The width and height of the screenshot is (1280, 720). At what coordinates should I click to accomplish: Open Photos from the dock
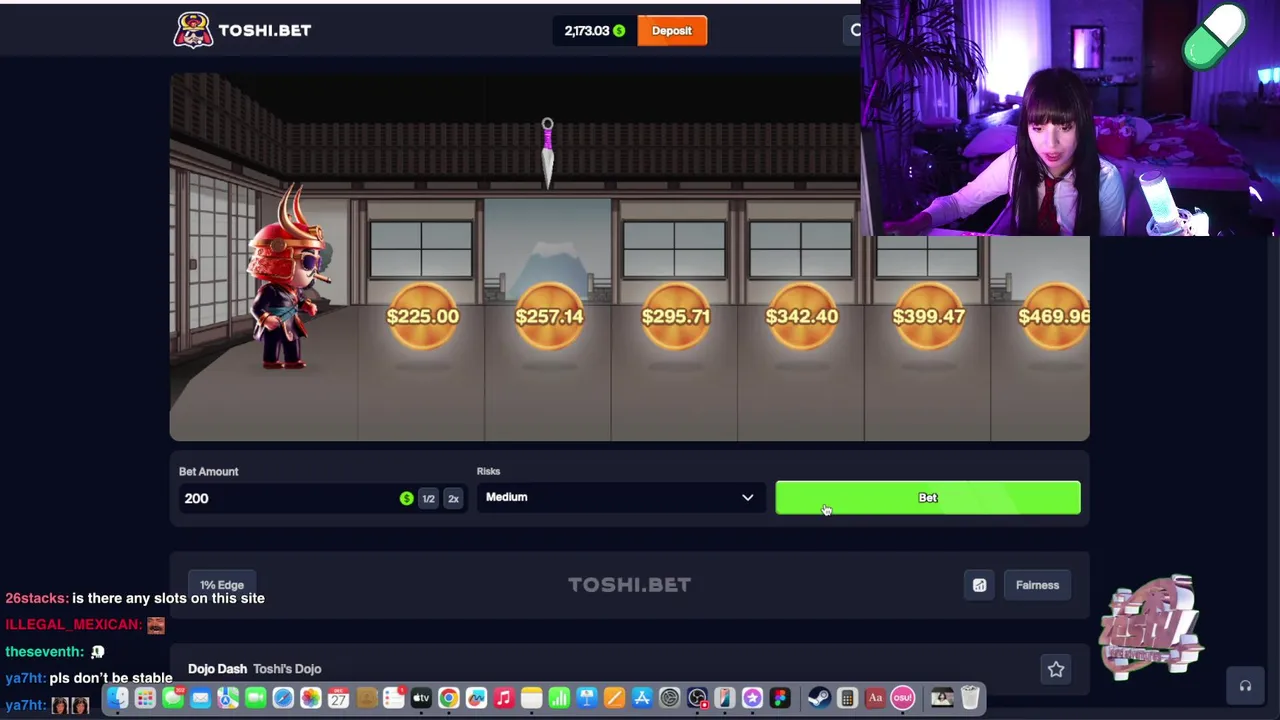tap(311, 698)
